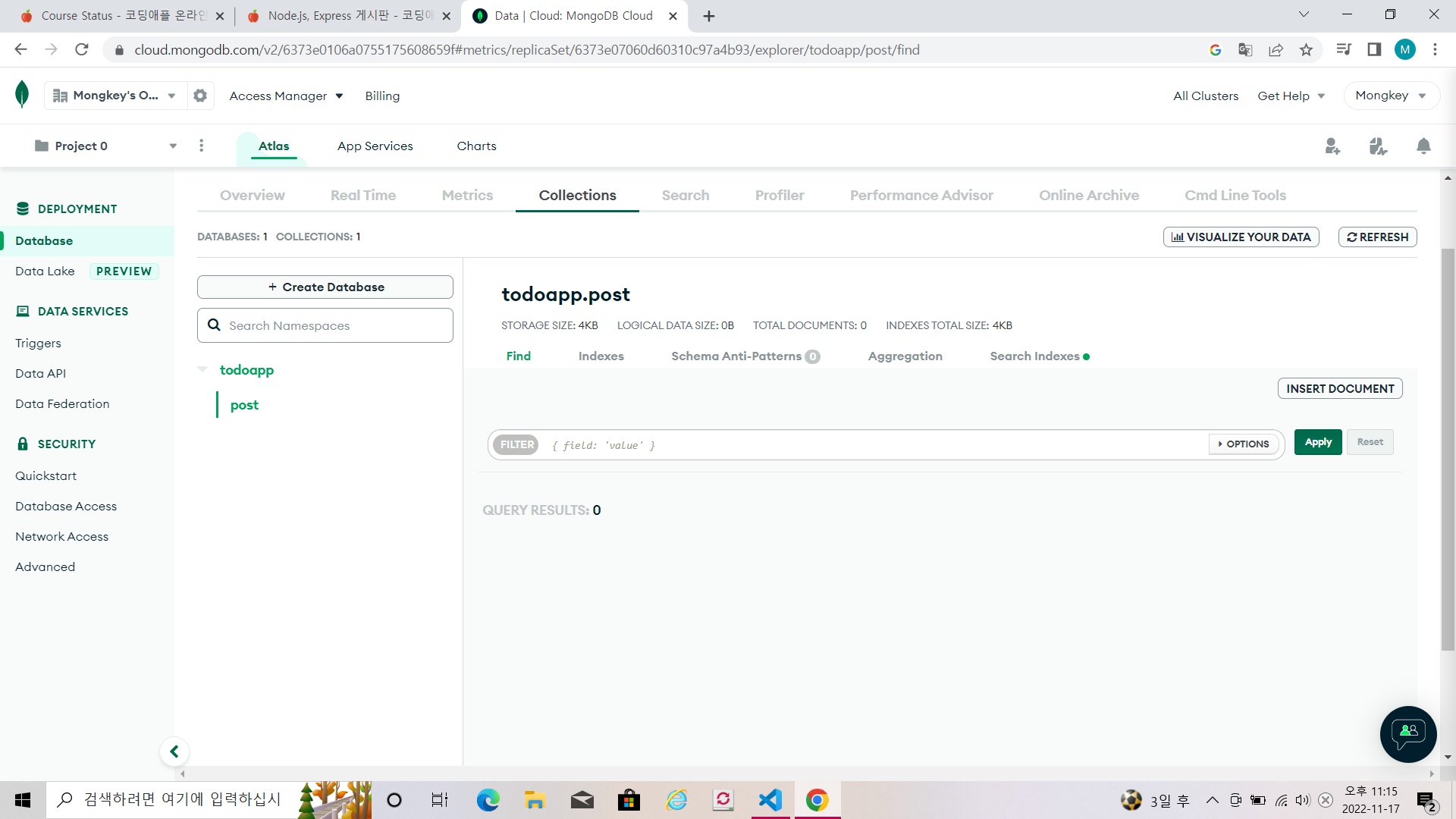Image resolution: width=1456 pixels, height=819 pixels.
Task: Reload the page
Action: coord(82,50)
